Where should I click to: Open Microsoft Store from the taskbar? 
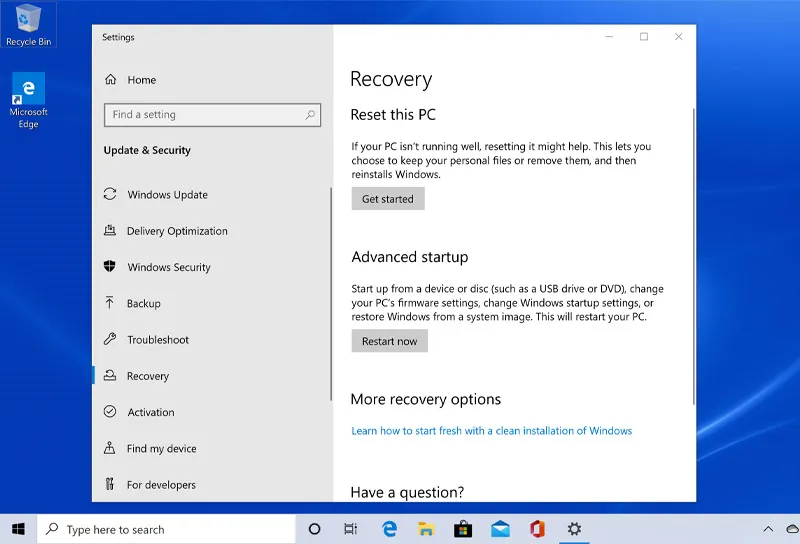tap(462, 529)
